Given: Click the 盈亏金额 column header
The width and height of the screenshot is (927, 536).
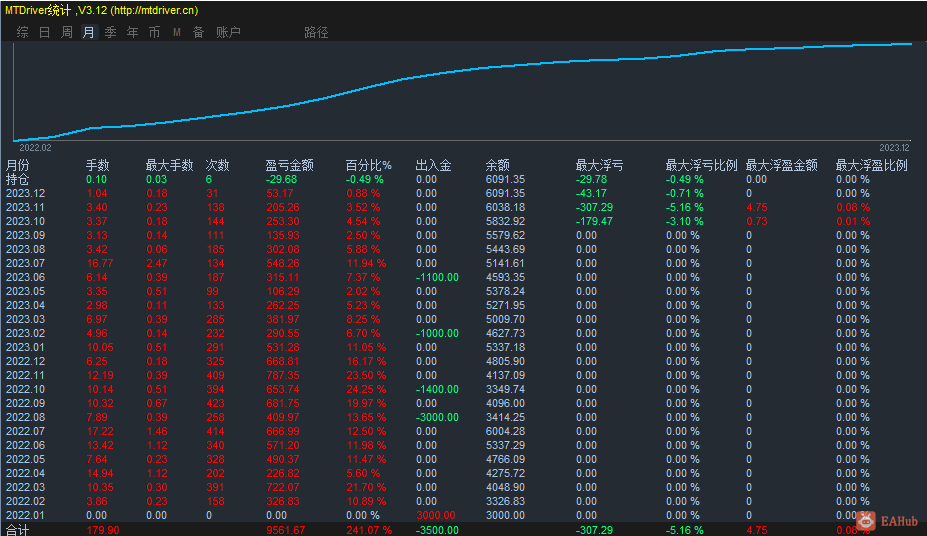Looking at the screenshot, I should tap(289, 165).
